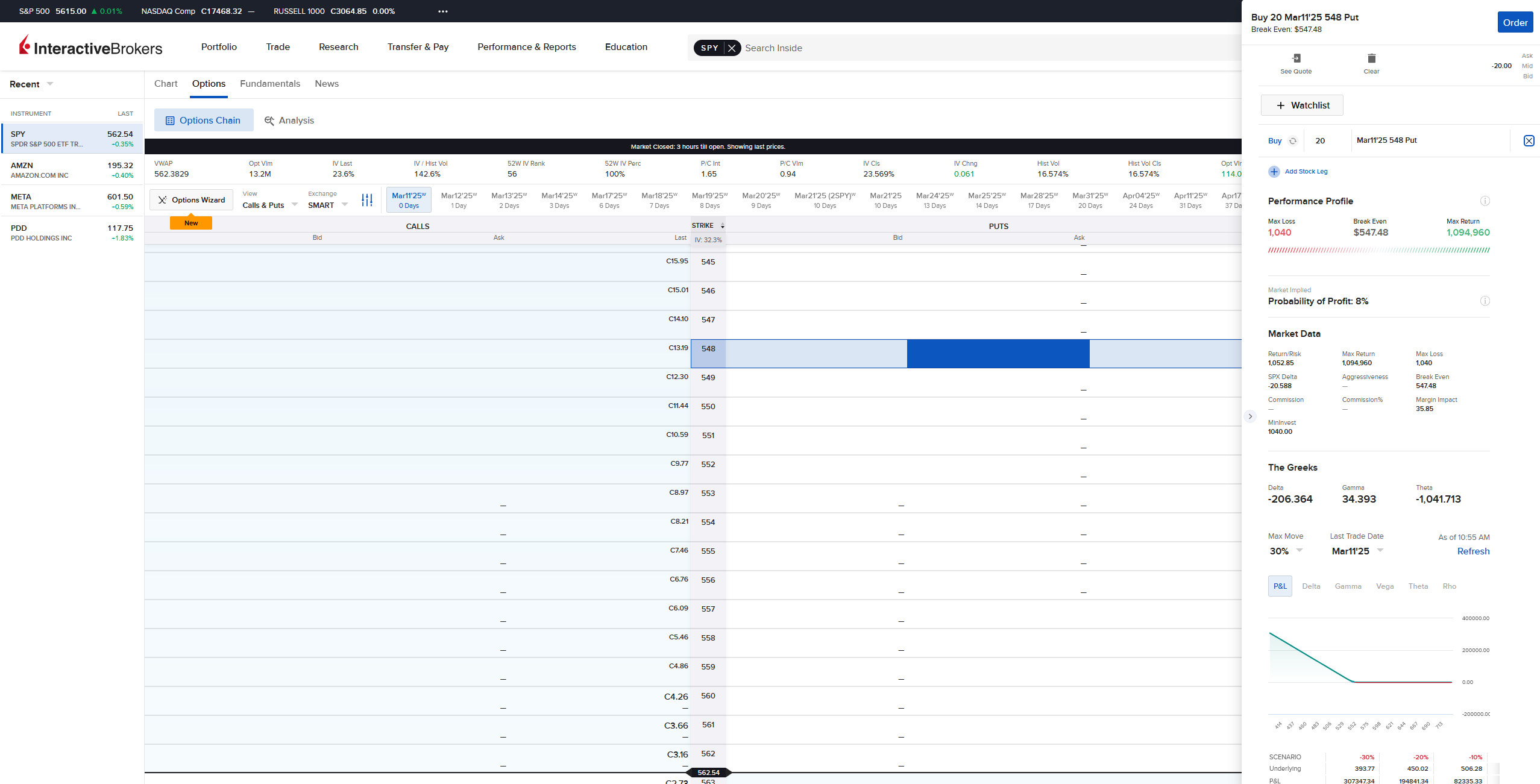Select the Gamma chart tab
The image size is (1540, 784).
click(x=1348, y=586)
